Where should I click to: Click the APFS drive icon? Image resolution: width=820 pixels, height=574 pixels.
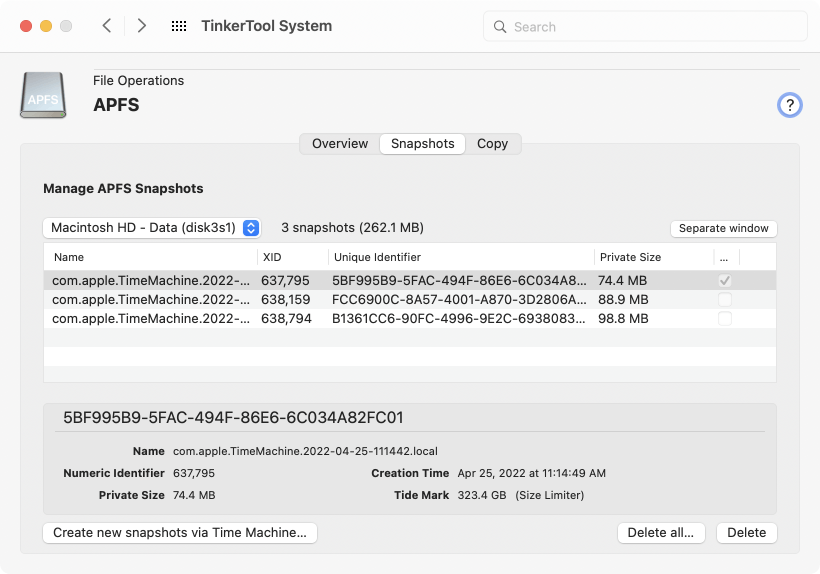(43, 95)
